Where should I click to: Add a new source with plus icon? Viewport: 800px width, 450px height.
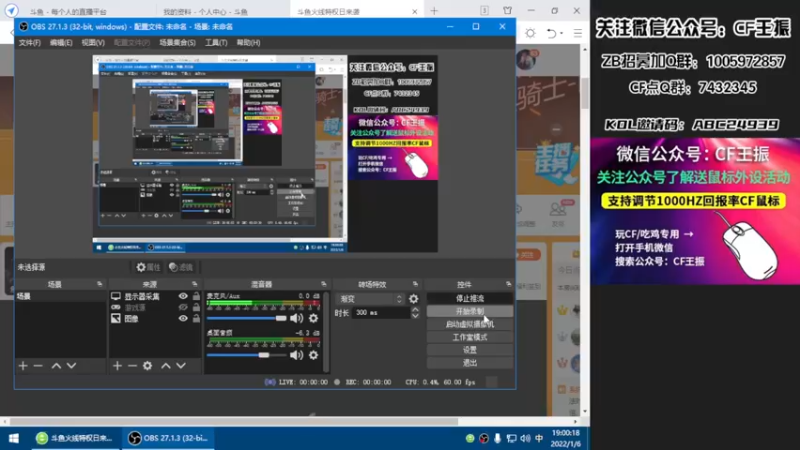coord(117,366)
